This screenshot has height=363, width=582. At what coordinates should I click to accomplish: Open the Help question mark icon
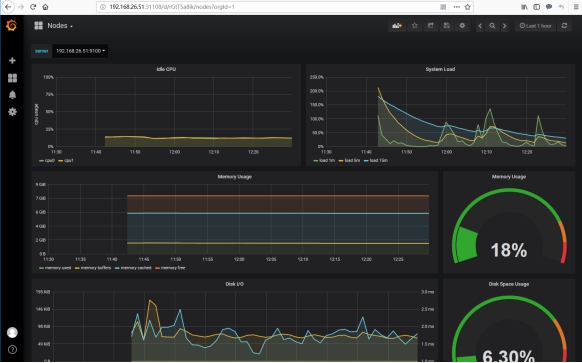[12, 349]
